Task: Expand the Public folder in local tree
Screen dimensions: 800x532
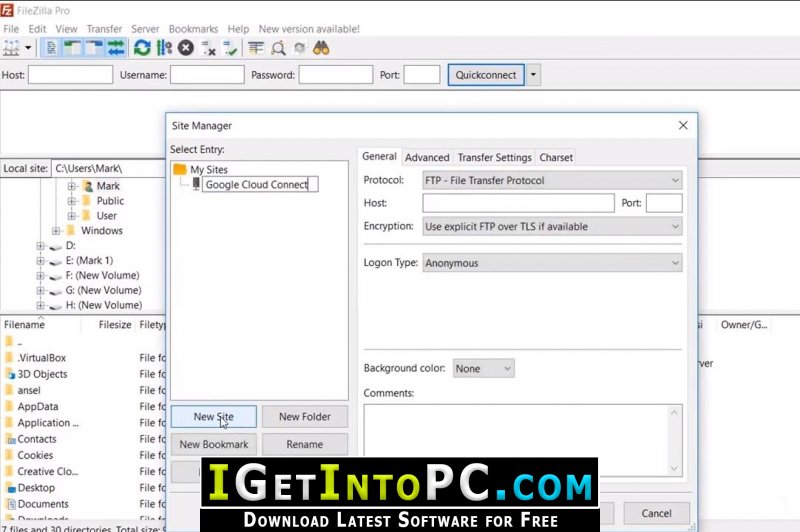Action: (x=72, y=201)
